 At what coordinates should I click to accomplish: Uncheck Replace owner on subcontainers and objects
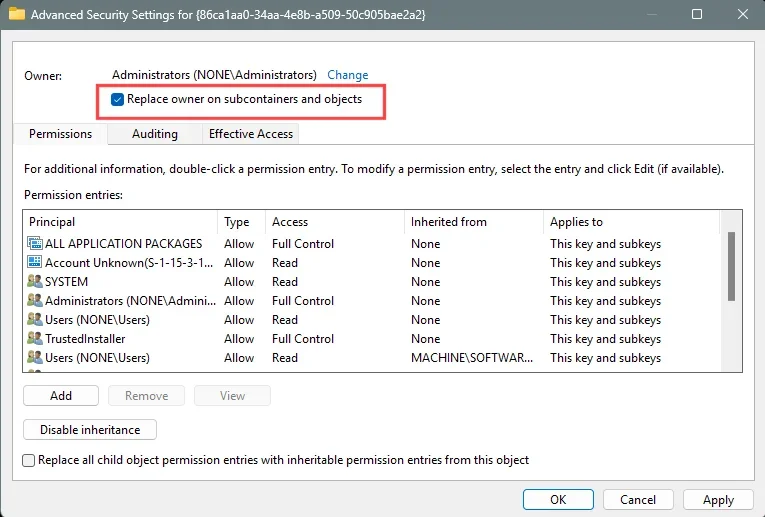117,99
